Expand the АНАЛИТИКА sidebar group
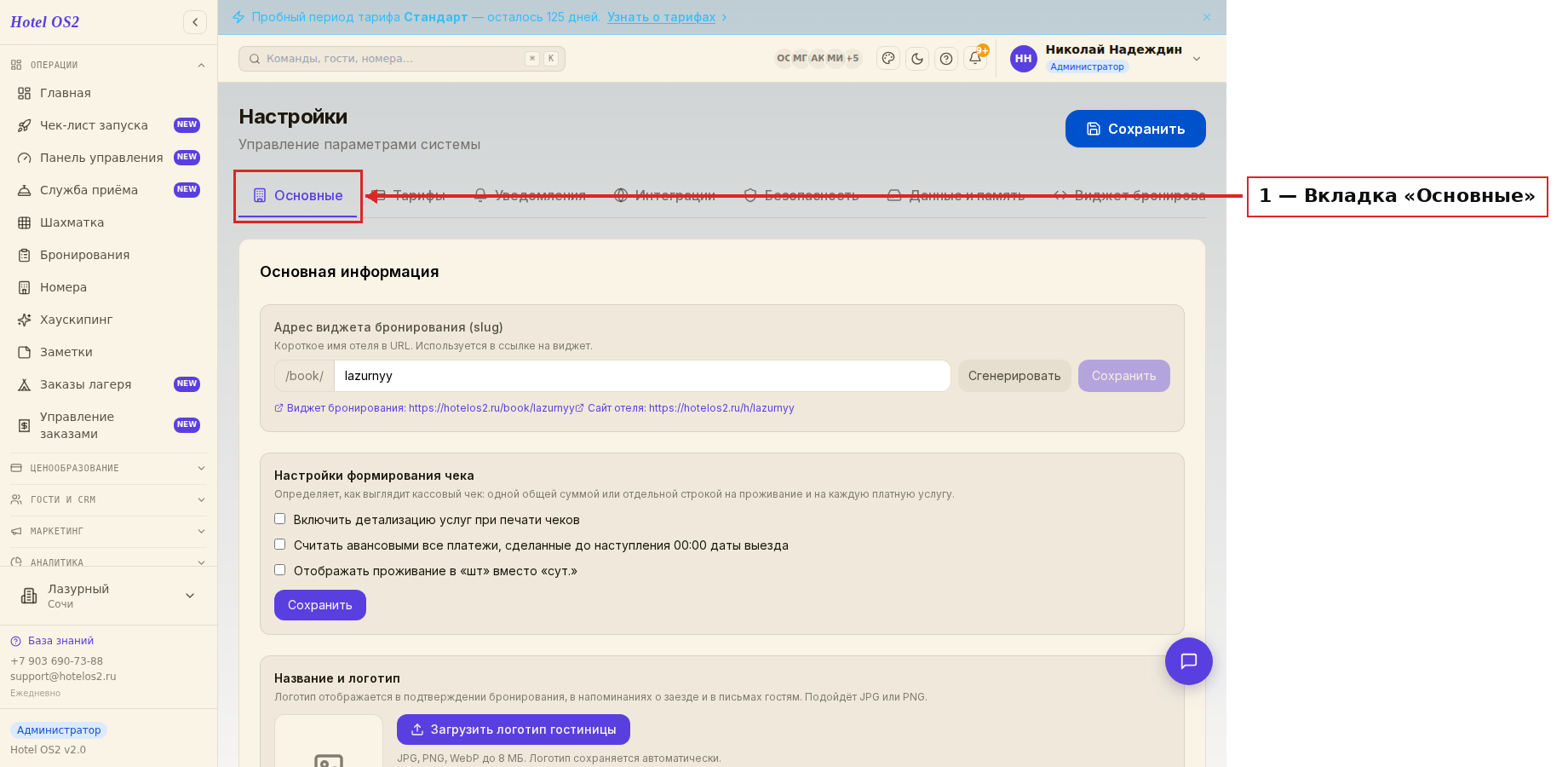This screenshot has height=767, width=1568. (x=108, y=561)
